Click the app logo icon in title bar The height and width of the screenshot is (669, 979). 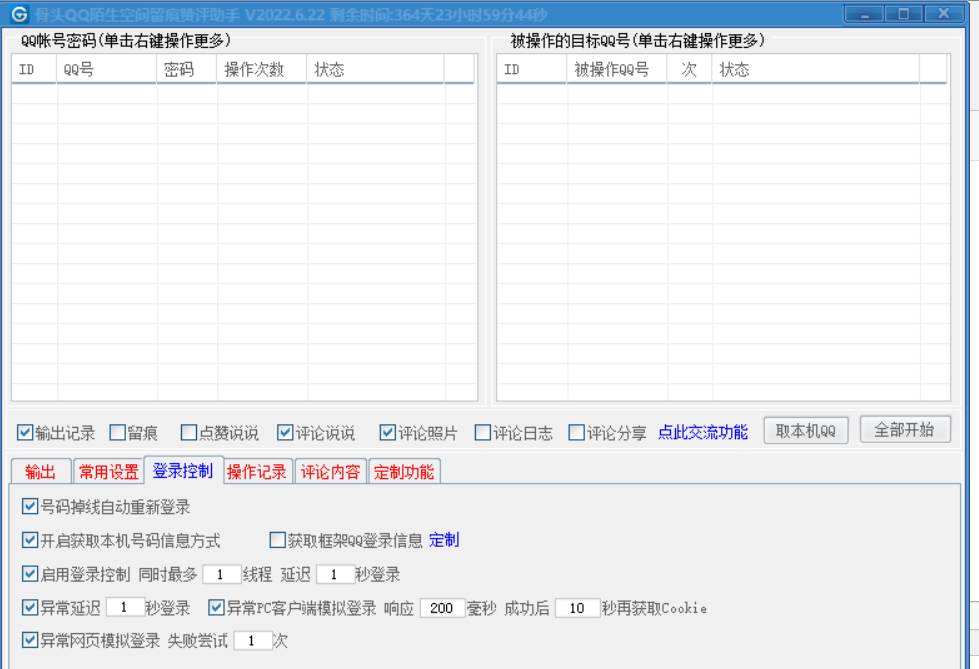point(19,14)
